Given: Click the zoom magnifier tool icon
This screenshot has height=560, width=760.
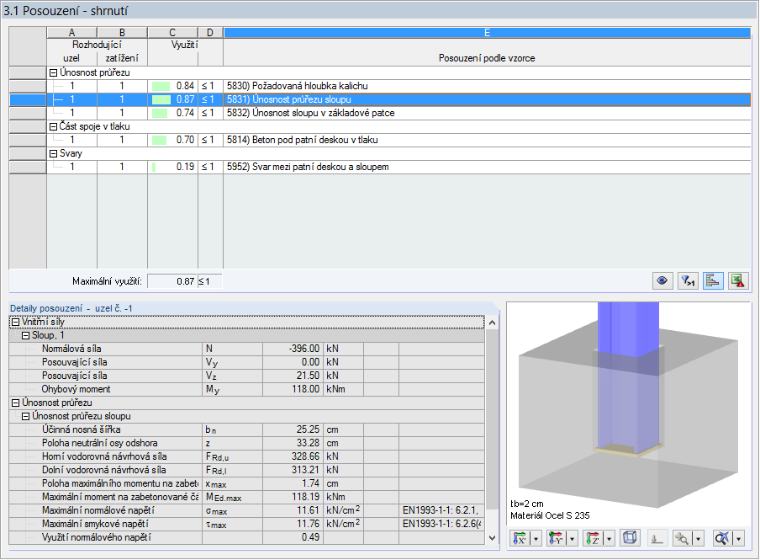Looking at the screenshot, I should tap(682, 538).
